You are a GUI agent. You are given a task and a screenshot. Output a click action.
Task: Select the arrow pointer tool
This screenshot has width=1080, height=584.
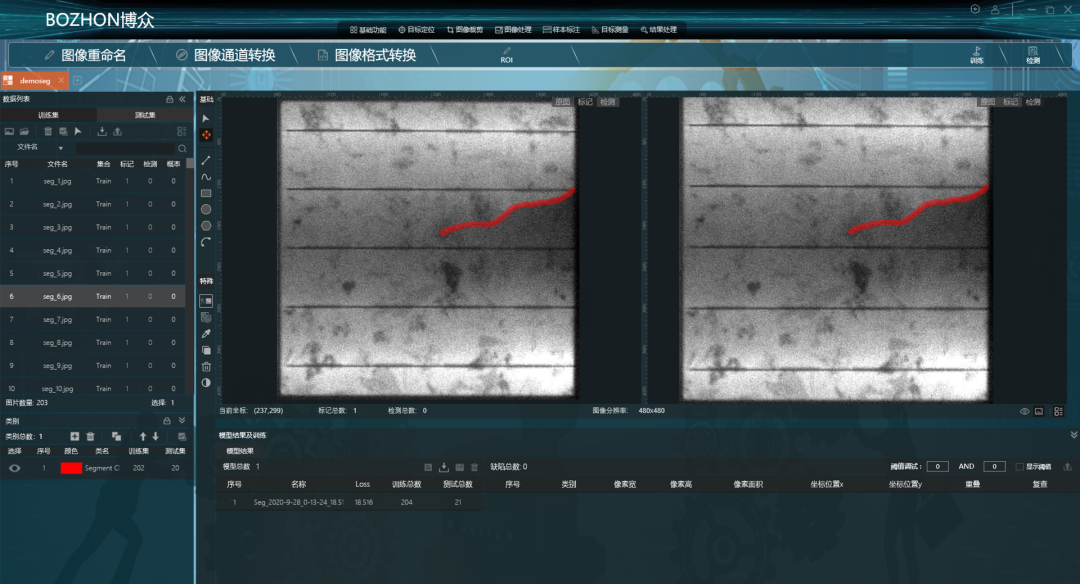pos(206,118)
